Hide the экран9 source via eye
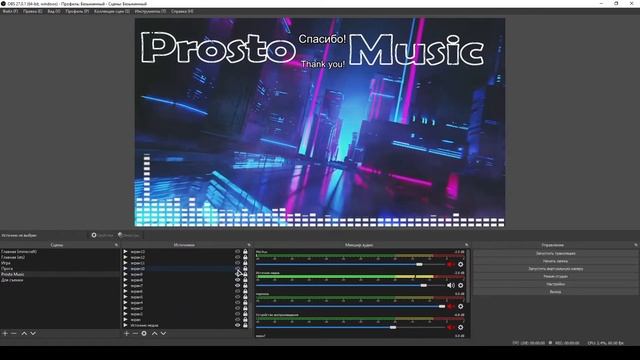640x360 pixels. 238,275
